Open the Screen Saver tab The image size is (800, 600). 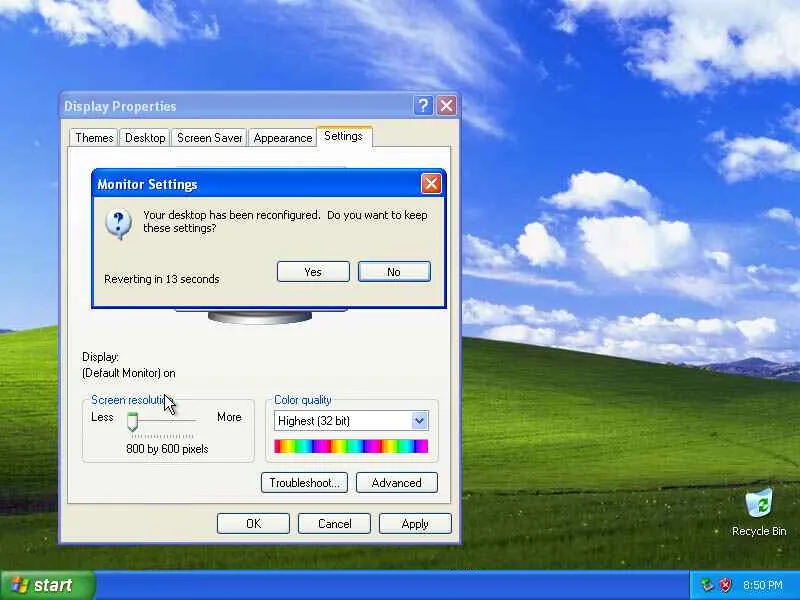click(x=209, y=138)
